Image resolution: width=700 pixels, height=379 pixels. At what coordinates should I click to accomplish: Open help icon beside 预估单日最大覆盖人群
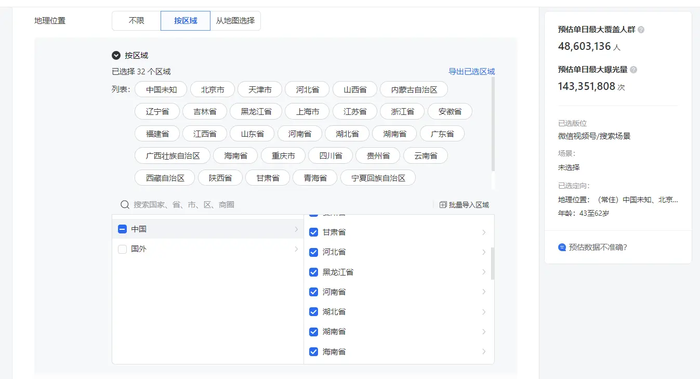tap(641, 30)
